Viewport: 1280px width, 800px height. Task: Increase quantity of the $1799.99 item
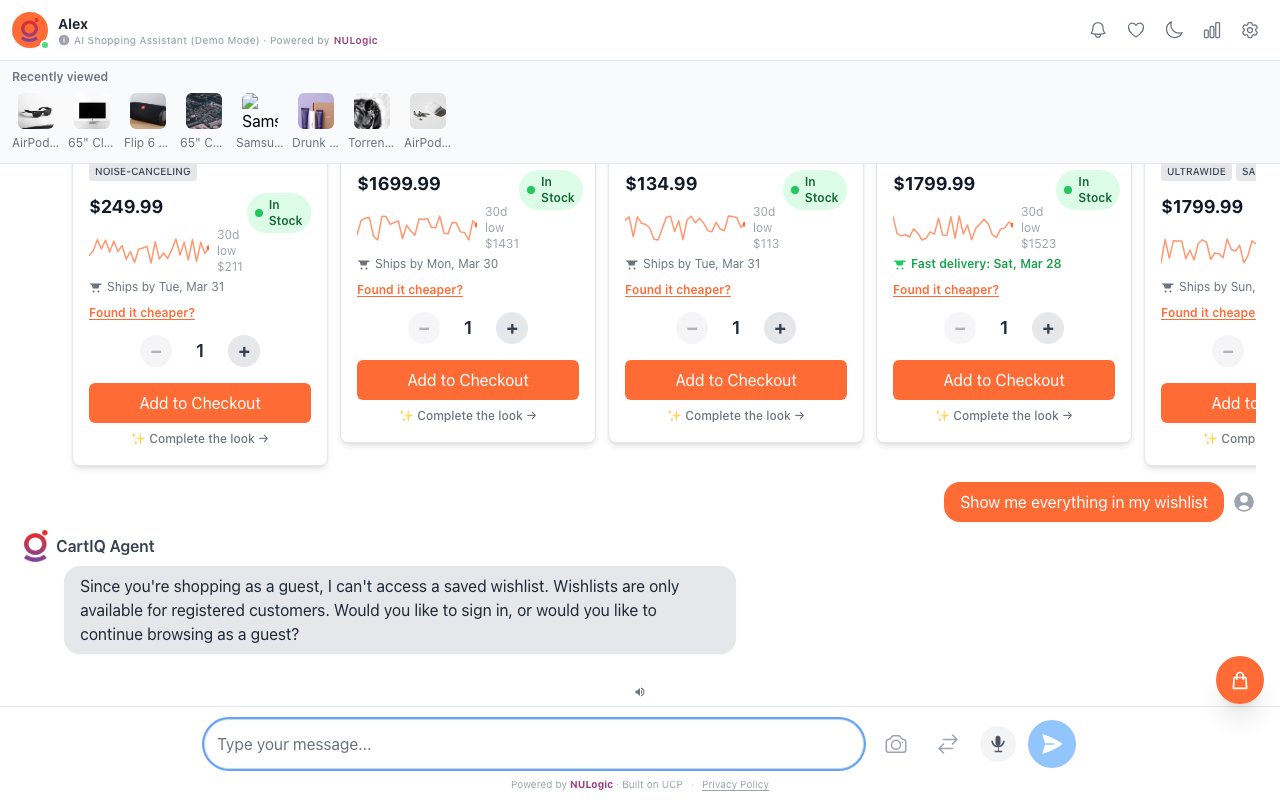pos(1048,328)
